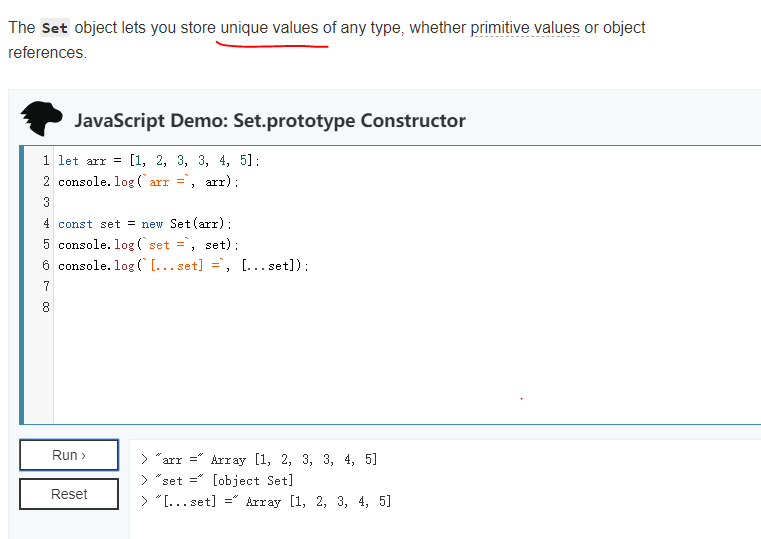Click the Run button
Viewport: 761px width, 539px height.
point(69,455)
